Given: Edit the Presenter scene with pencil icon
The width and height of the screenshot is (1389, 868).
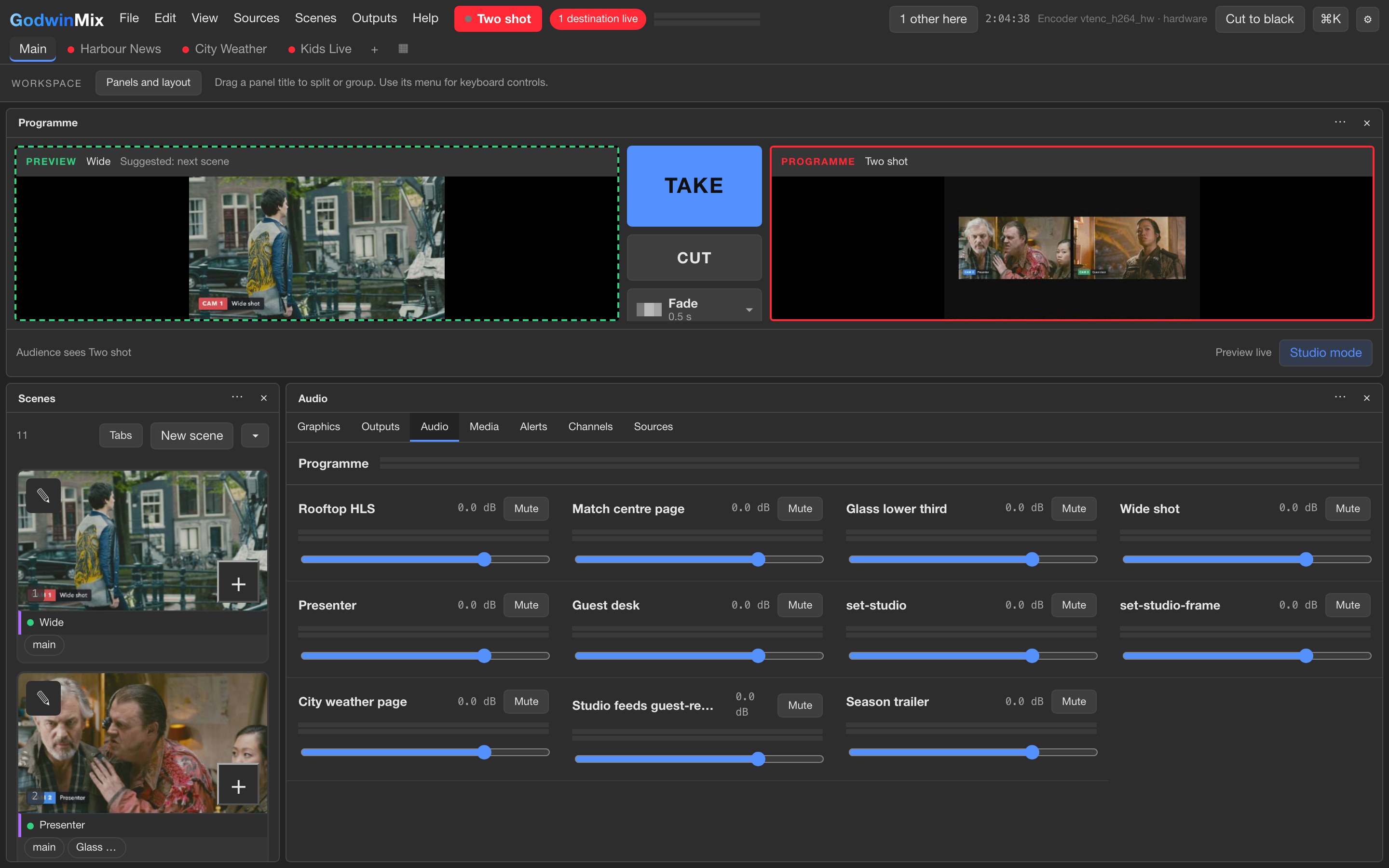Looking at the screenshot, I should [43, 698].
